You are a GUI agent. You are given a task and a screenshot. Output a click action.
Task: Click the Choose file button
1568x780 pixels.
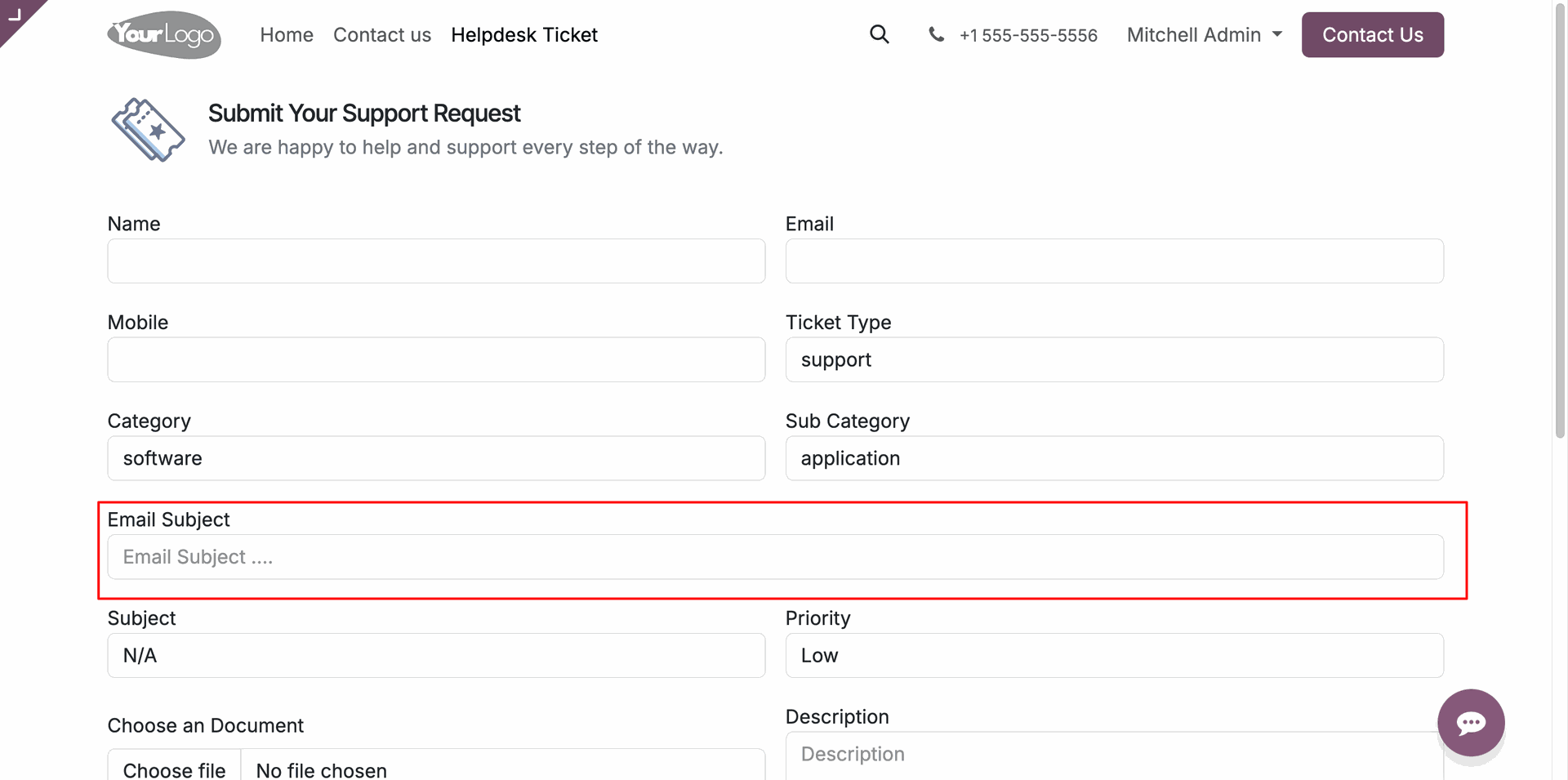pos(174,769)
